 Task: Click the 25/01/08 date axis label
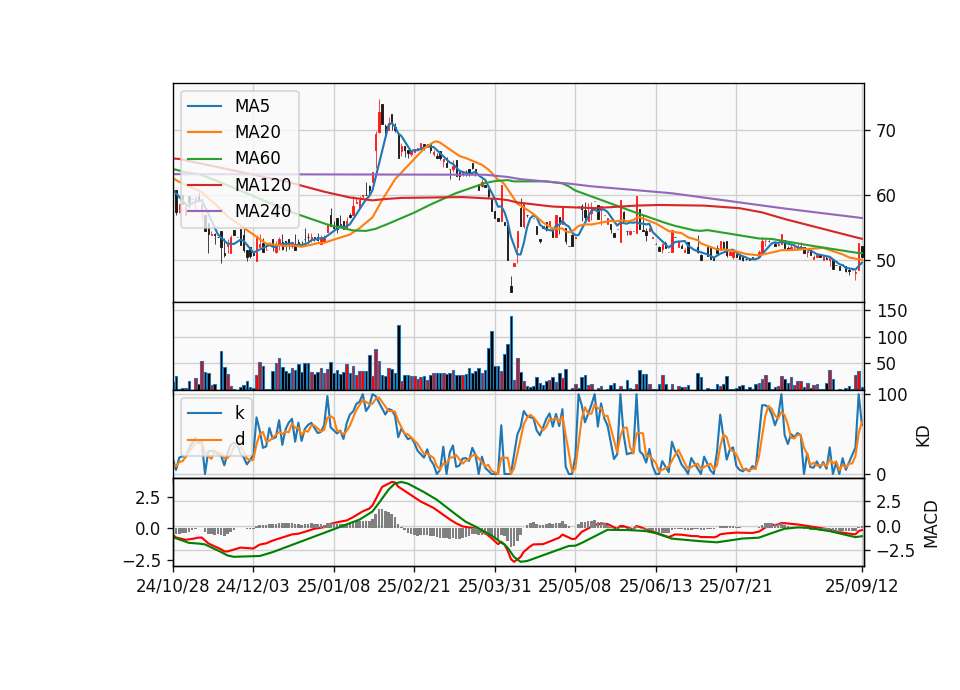click(334, 586)
